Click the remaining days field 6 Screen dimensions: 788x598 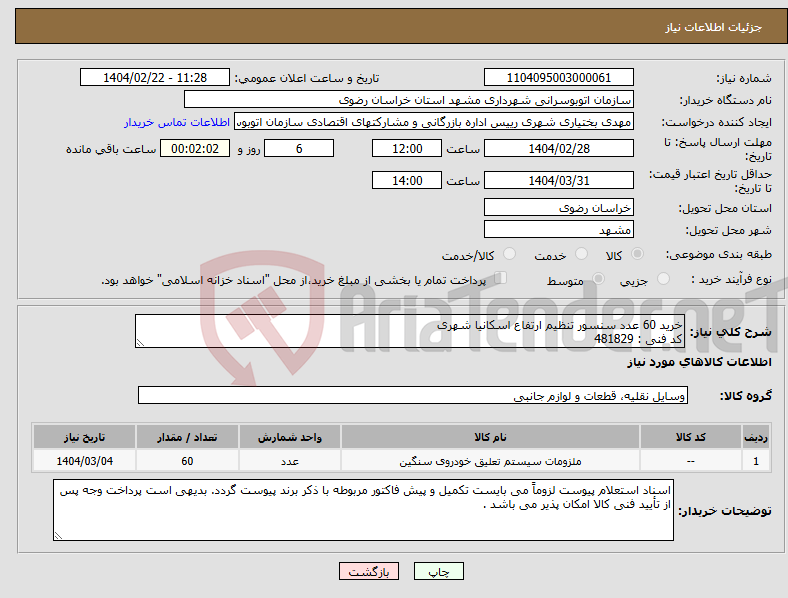point(299,148)
